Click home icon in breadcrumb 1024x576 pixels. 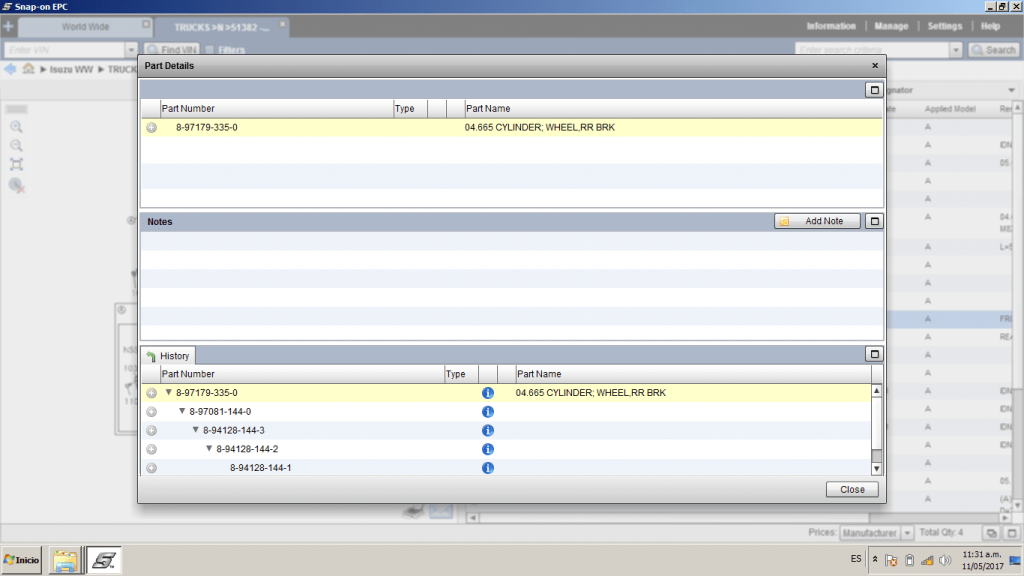pos(28,69)
